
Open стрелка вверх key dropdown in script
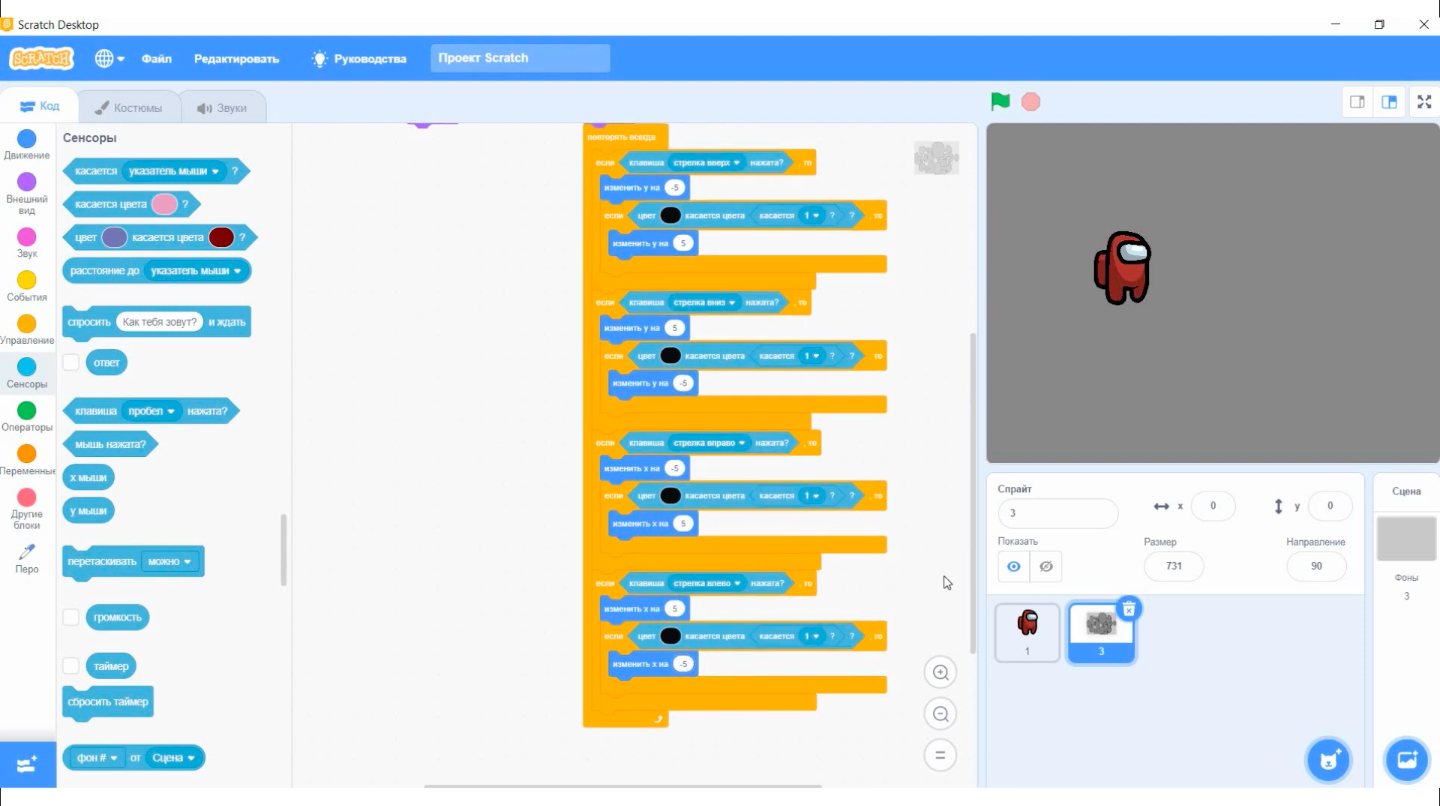pyautogui.click(x=706, y=162)
